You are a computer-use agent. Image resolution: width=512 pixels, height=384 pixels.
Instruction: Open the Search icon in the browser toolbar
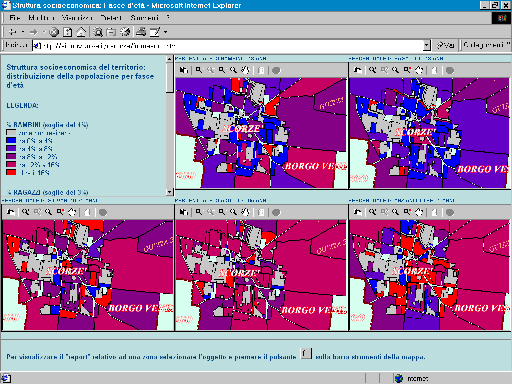pos(98,32)
